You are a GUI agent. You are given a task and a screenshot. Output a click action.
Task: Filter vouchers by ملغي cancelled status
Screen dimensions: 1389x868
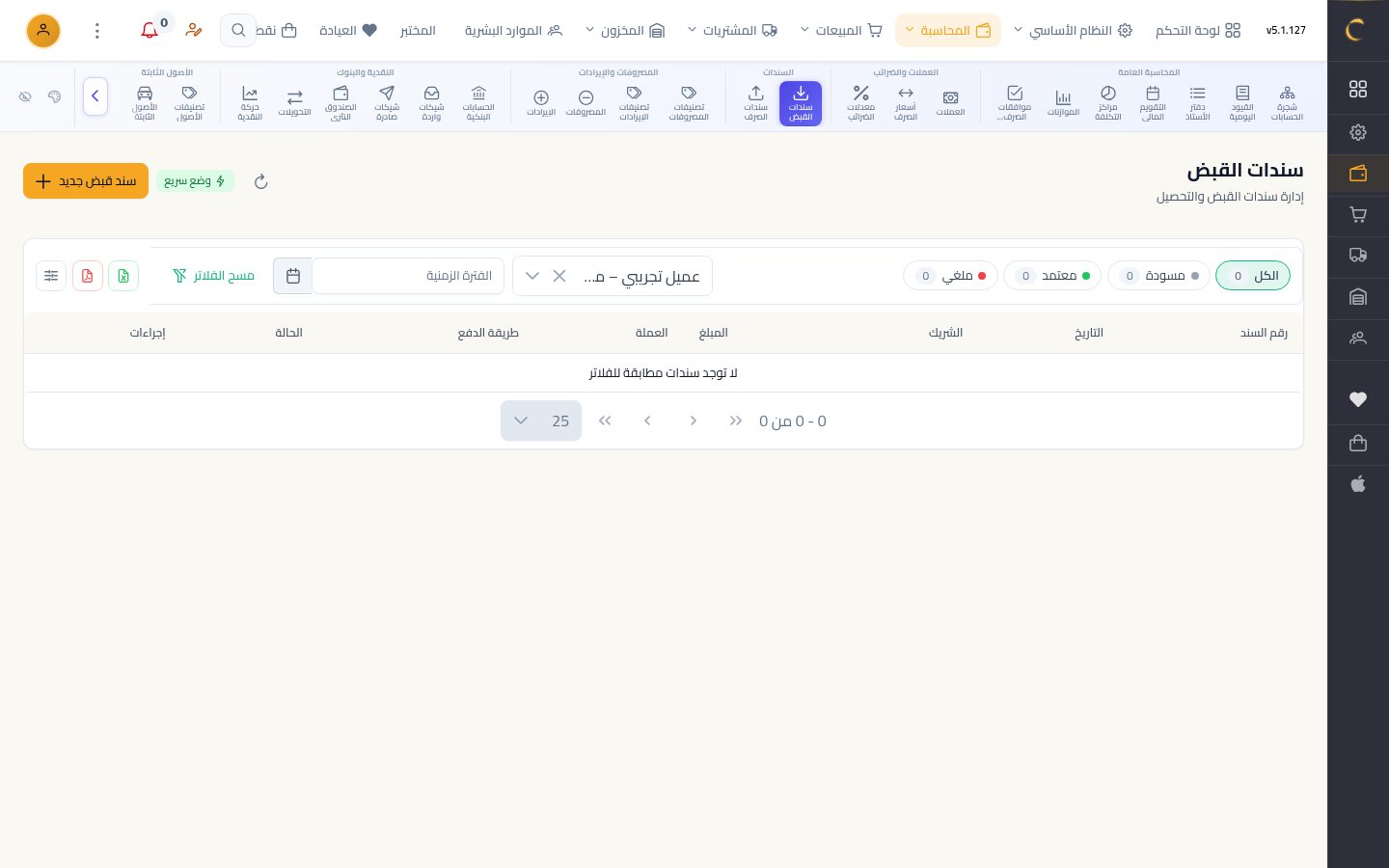click(x=950, y=276)
